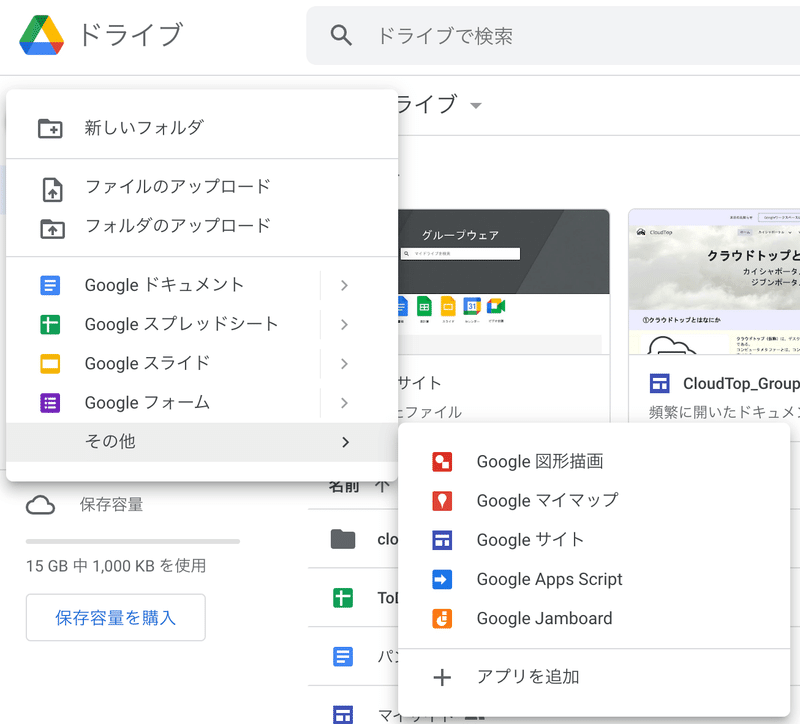
Task: Choose Google Jamboard from the submenu
Action: pos(544,618)
